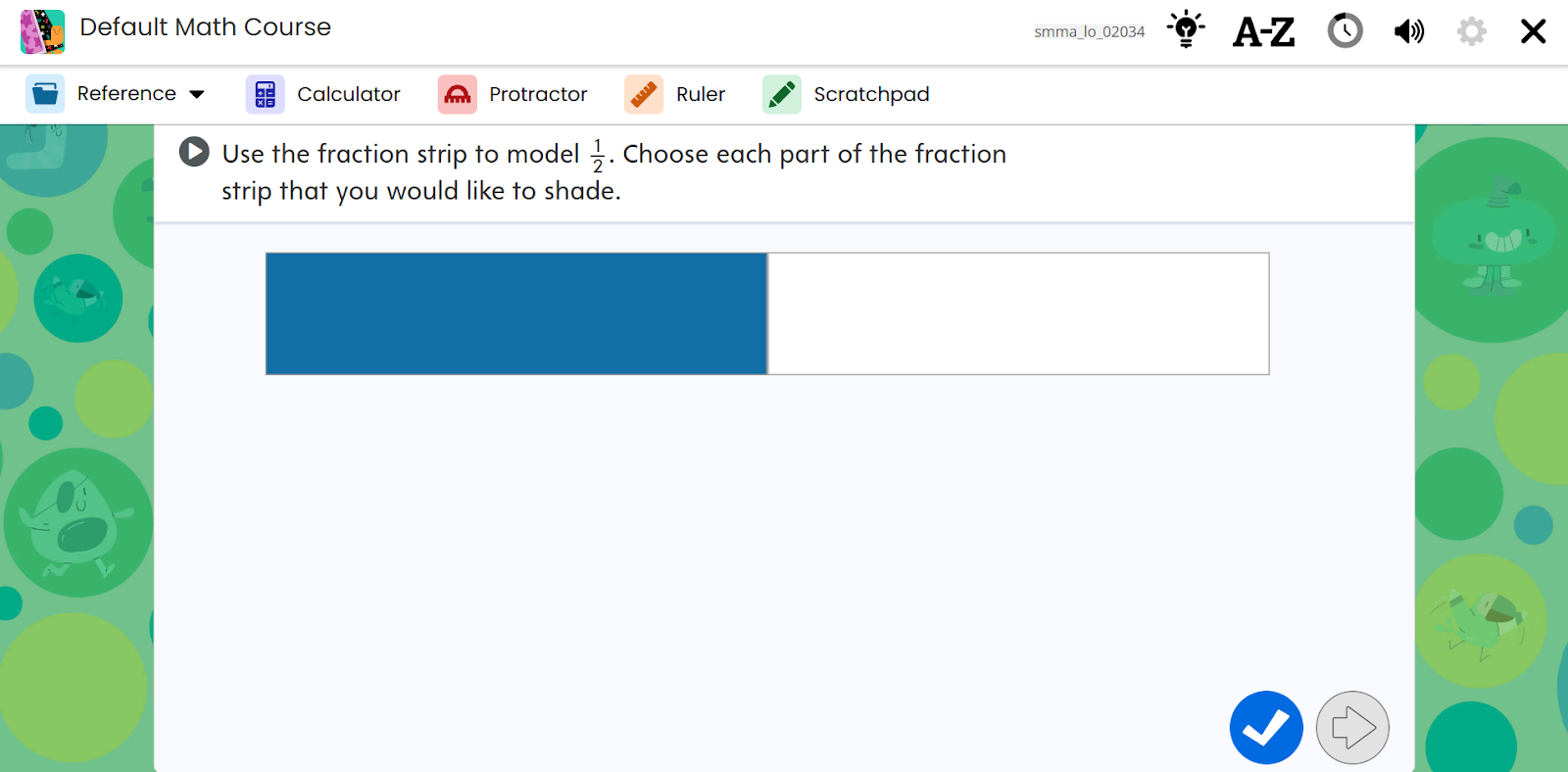This screenshot has width=1568, height=772.
Task: Play the question audio narration
Action: (x=194, y=152)
